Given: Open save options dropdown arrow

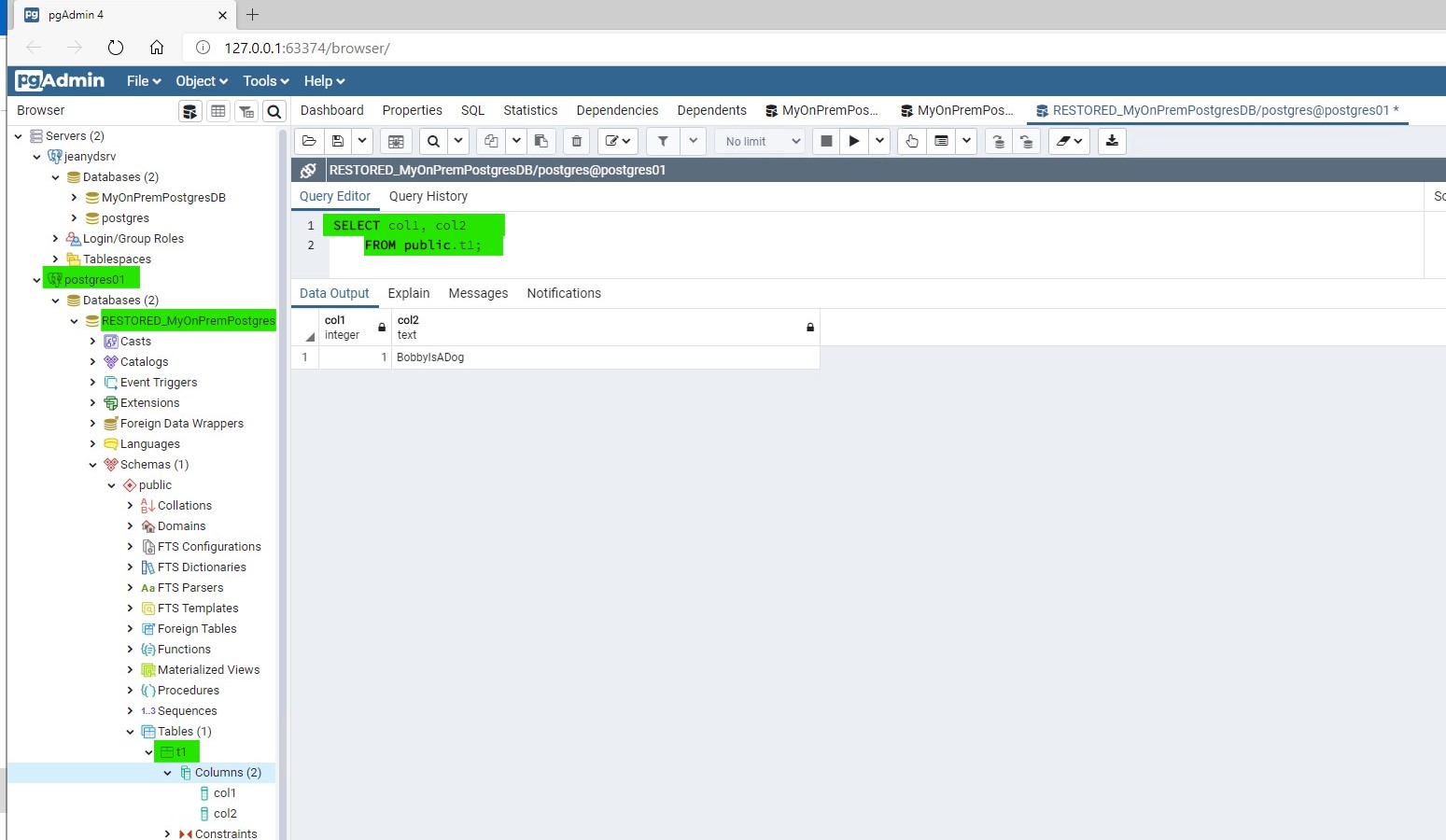Looking at the screenshot, I should coord(362,141).
